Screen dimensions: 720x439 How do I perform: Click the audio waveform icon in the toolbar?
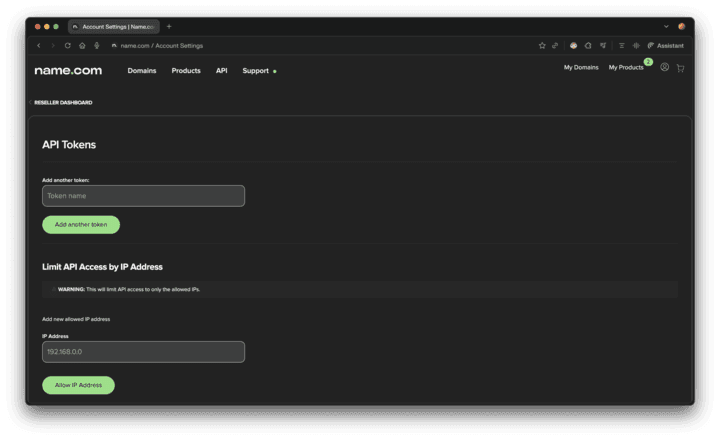(x=636, y=45)
